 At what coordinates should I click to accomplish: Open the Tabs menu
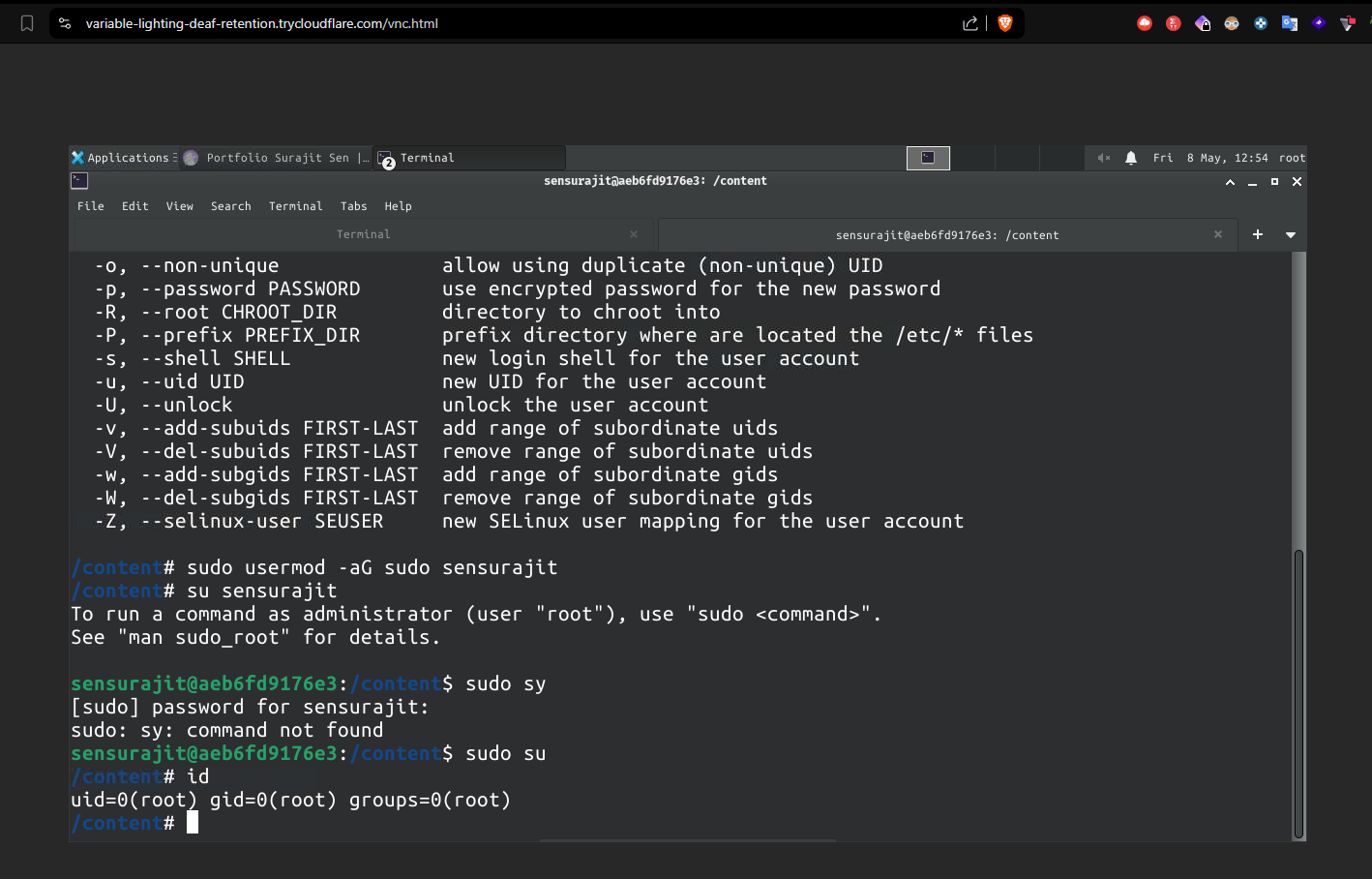(x=354, y=206)
